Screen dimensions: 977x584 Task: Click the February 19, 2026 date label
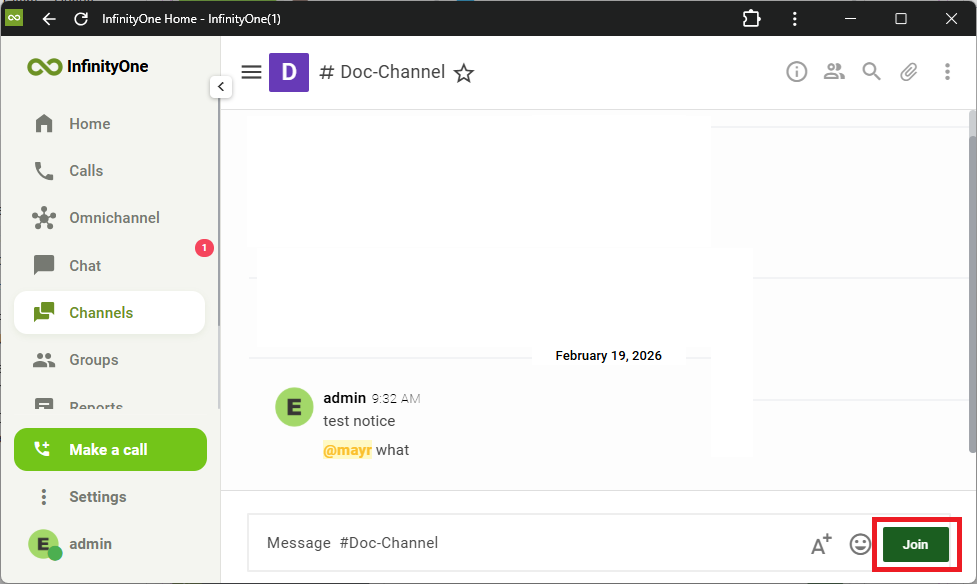click(608, 356)
